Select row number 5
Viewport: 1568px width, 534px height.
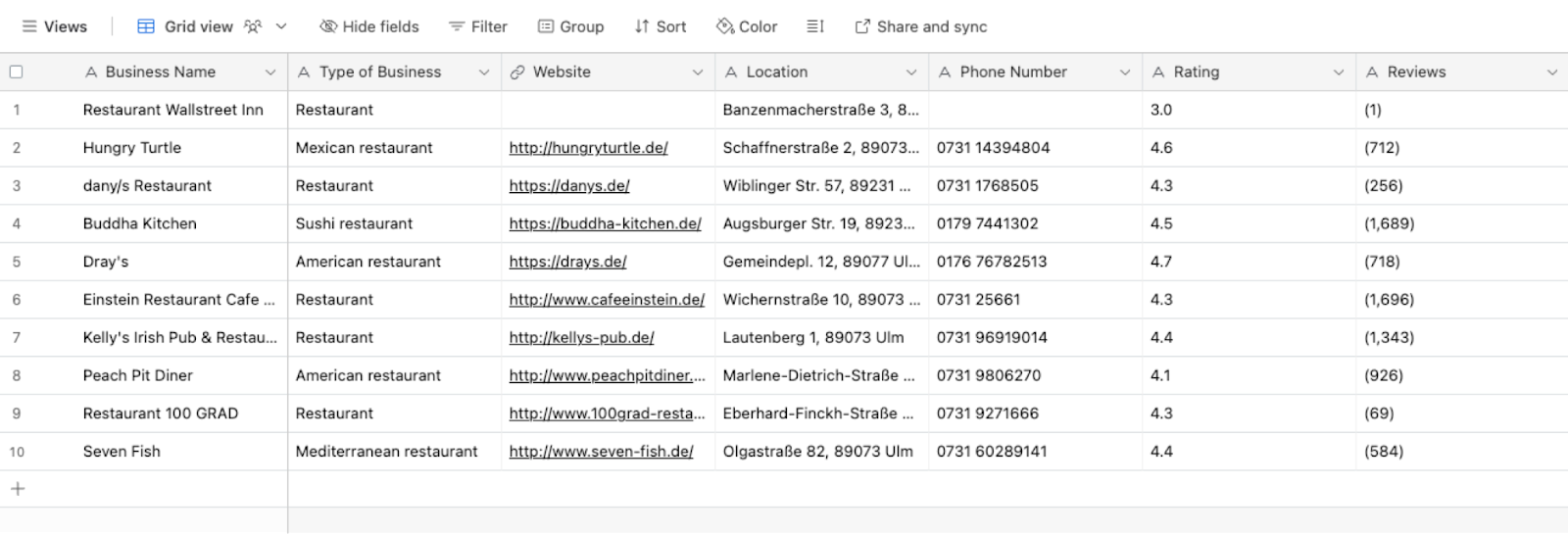pos(17,262)
